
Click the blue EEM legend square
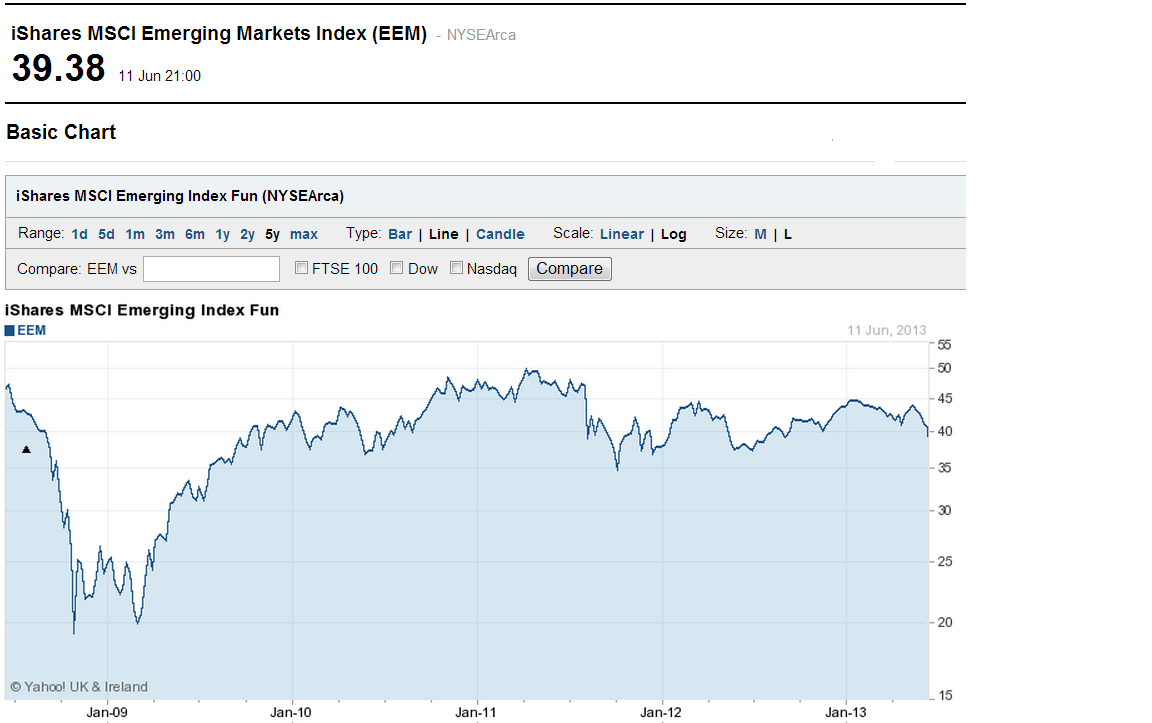[10, 330]
